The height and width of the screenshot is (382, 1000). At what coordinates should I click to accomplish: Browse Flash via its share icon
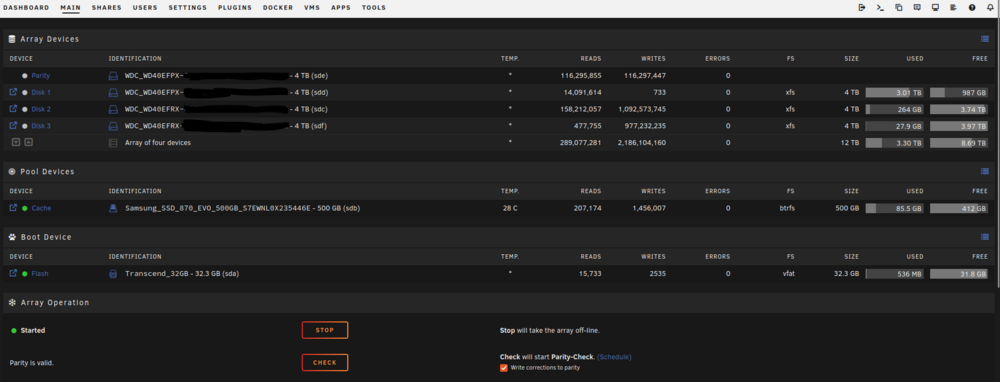pyautogui.click(x=13, y=274)
